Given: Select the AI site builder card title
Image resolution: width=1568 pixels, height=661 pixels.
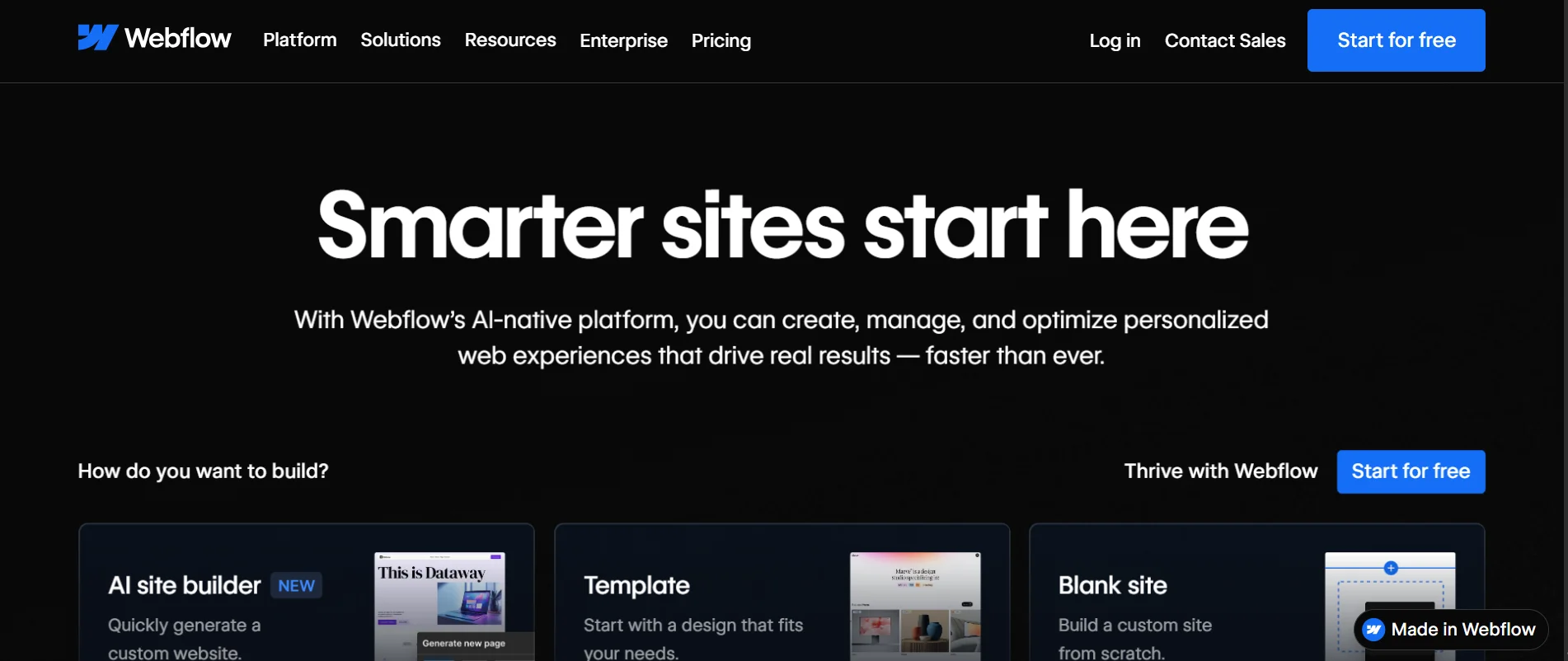Looking at the screenshot, I should (185, 585).
